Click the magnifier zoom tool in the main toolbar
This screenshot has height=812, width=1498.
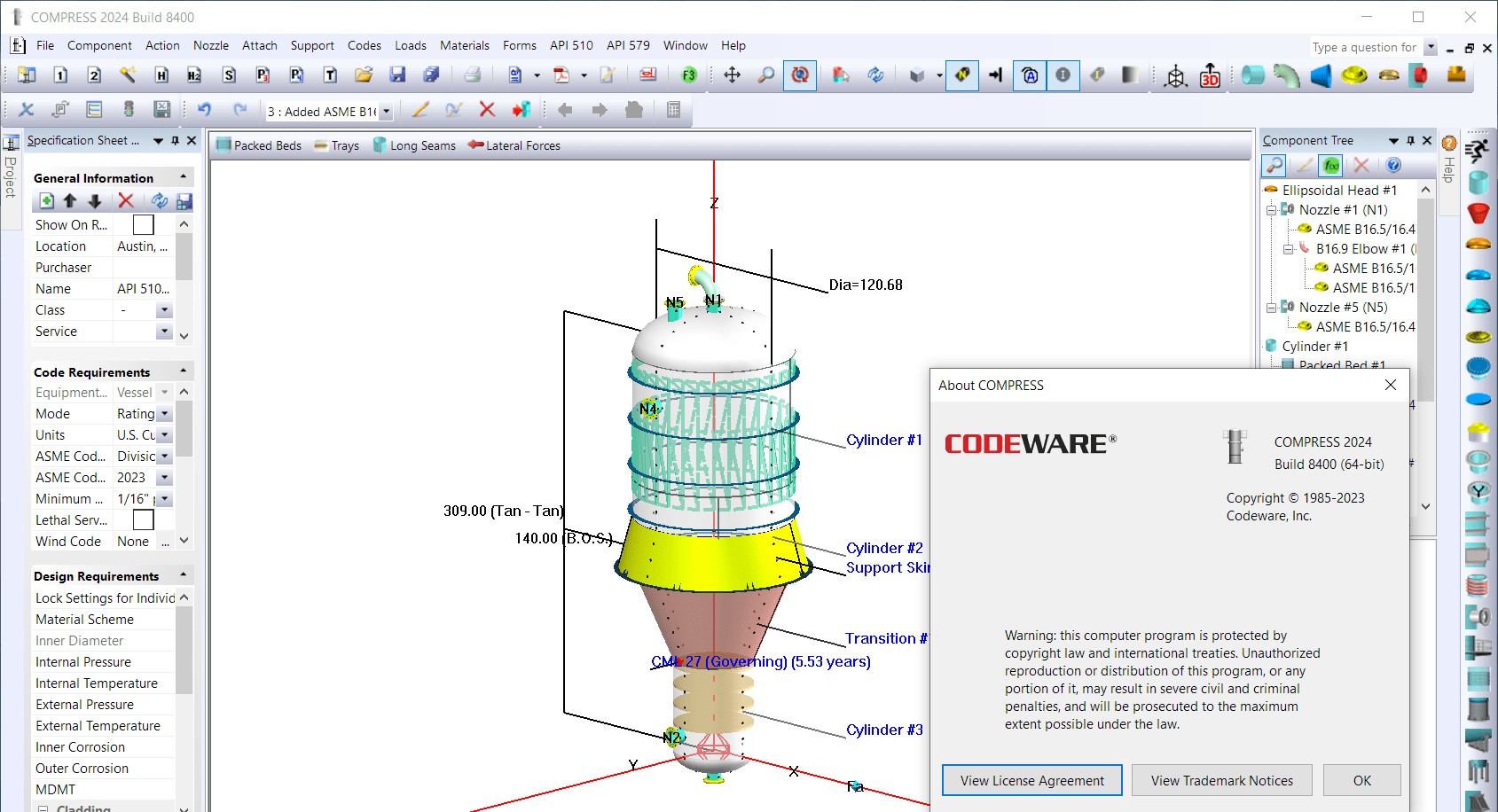[766, 75]
